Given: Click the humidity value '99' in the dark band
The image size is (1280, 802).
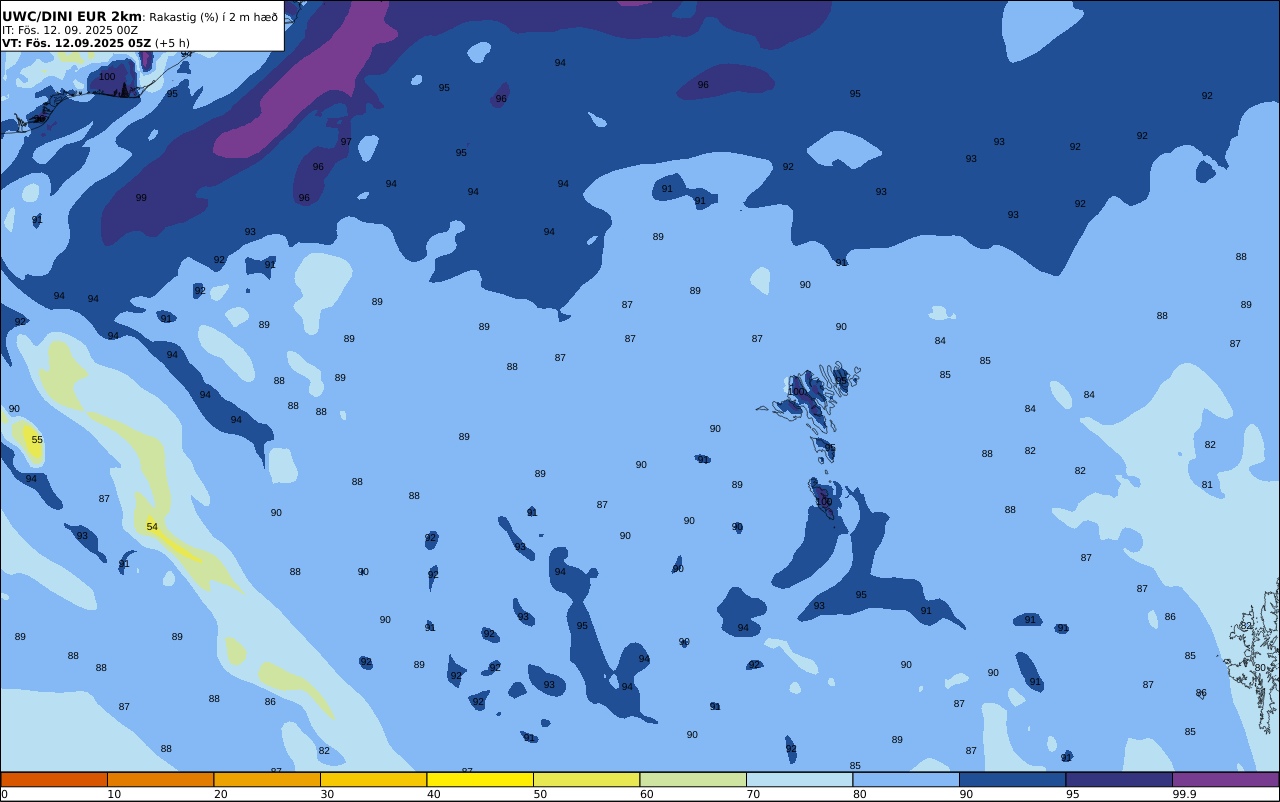Looking at the screenshot, I should click(141, 198).
